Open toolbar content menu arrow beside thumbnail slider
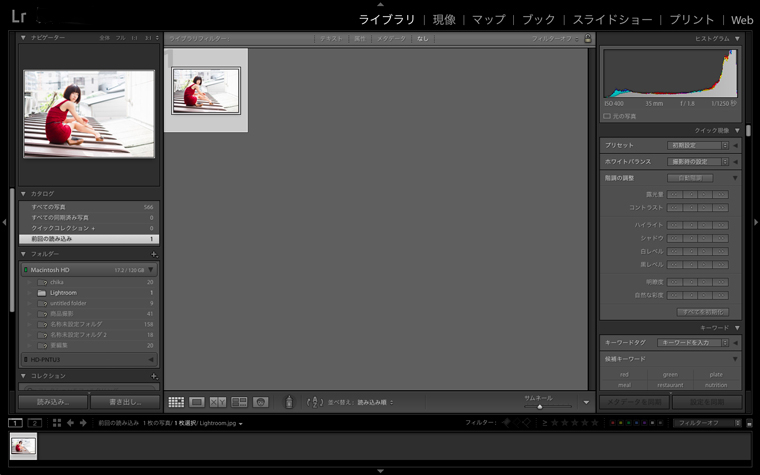Viewport: 760px width, 475px height. point(586,402)
